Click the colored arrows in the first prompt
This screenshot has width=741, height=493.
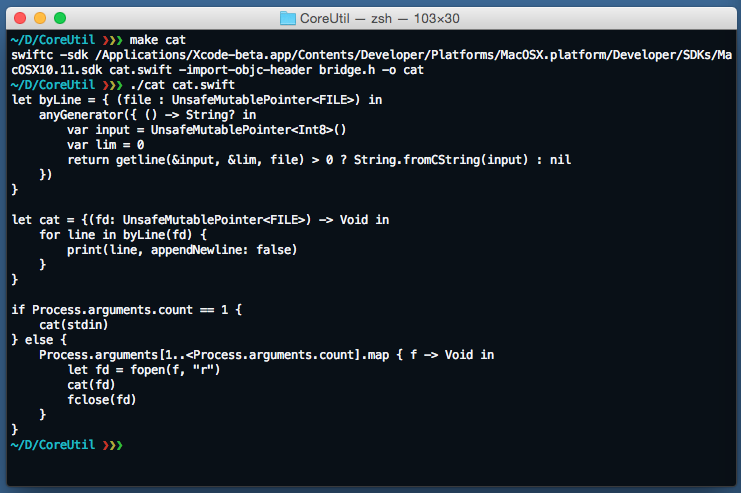point(112,40)
